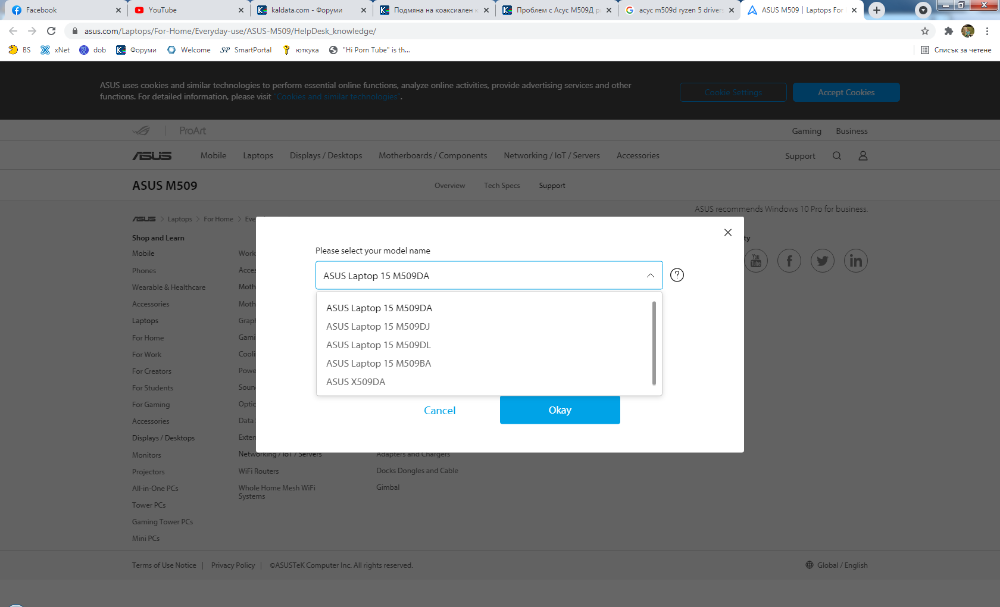Click the address bar URL

pyautogui.click(x=230, y=31)
